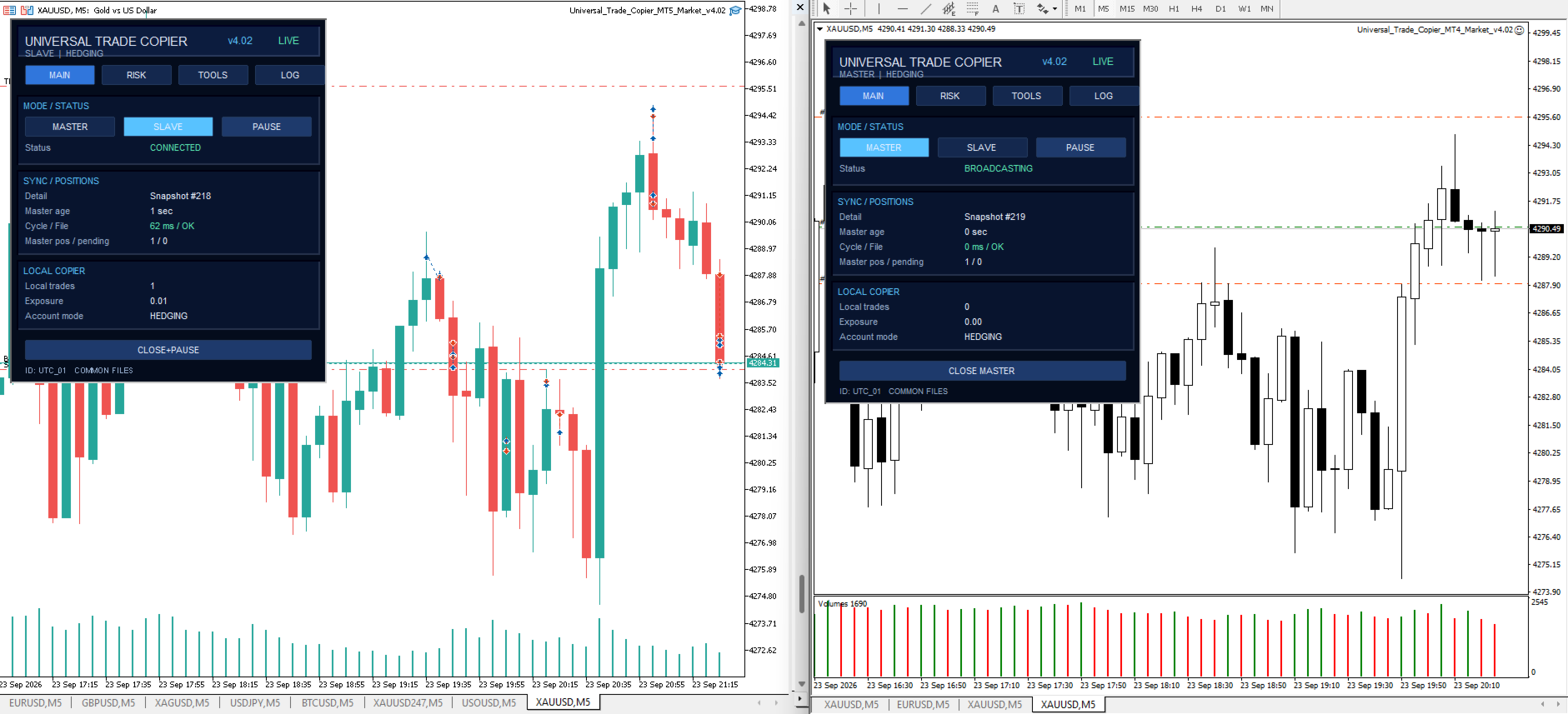The width and height of the screenshot is (1568, 714).
Task: Activate the crosshair tool
Action: pos(850,8)
